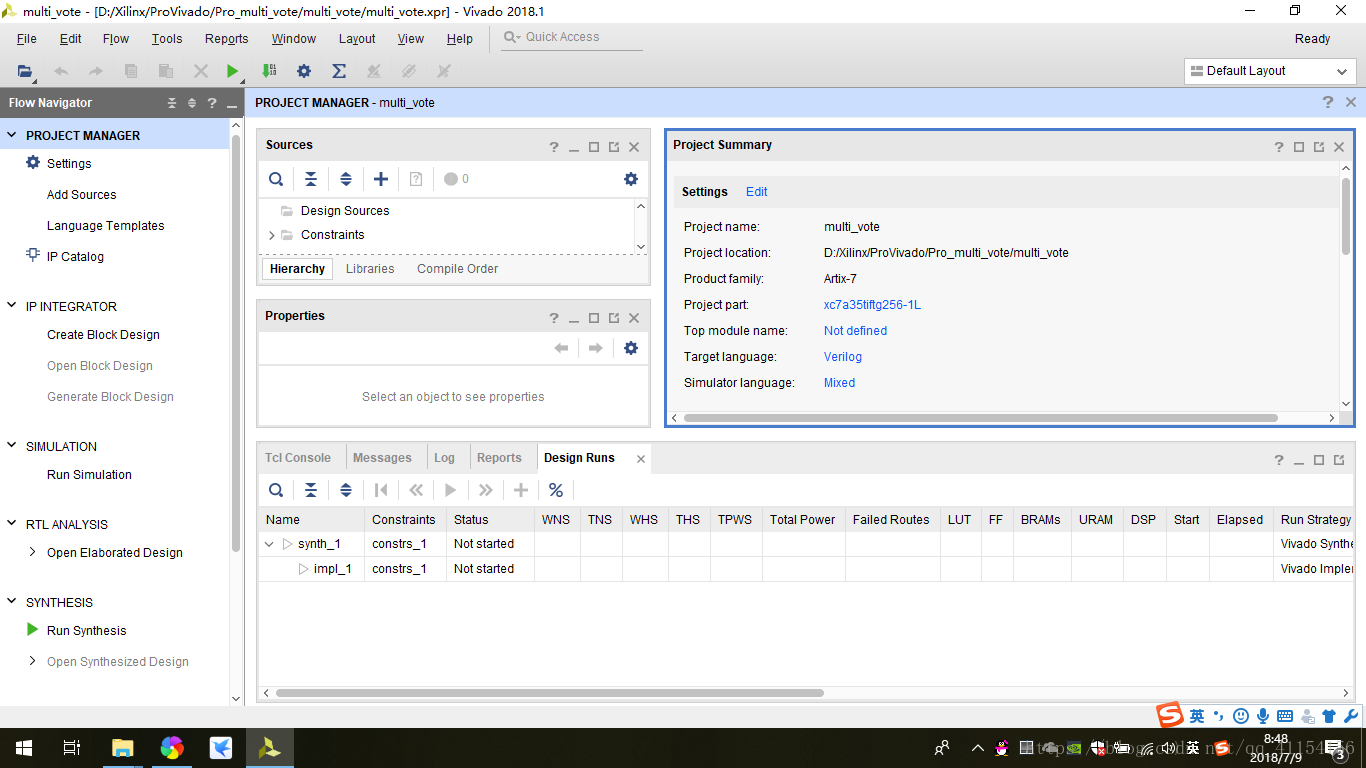Image resolution: width=1366 pixels, height=768 pixels.
Task: Collapse SYNTHESIS section
Action: 12,602
